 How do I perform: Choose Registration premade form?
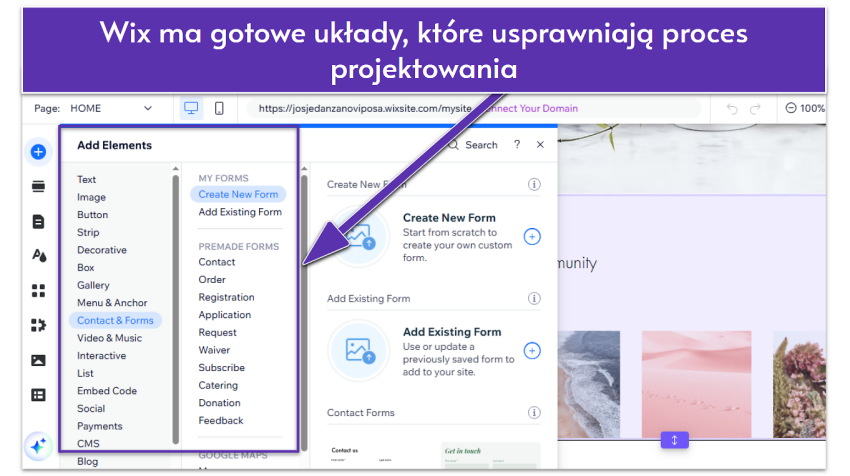point(226,297)
